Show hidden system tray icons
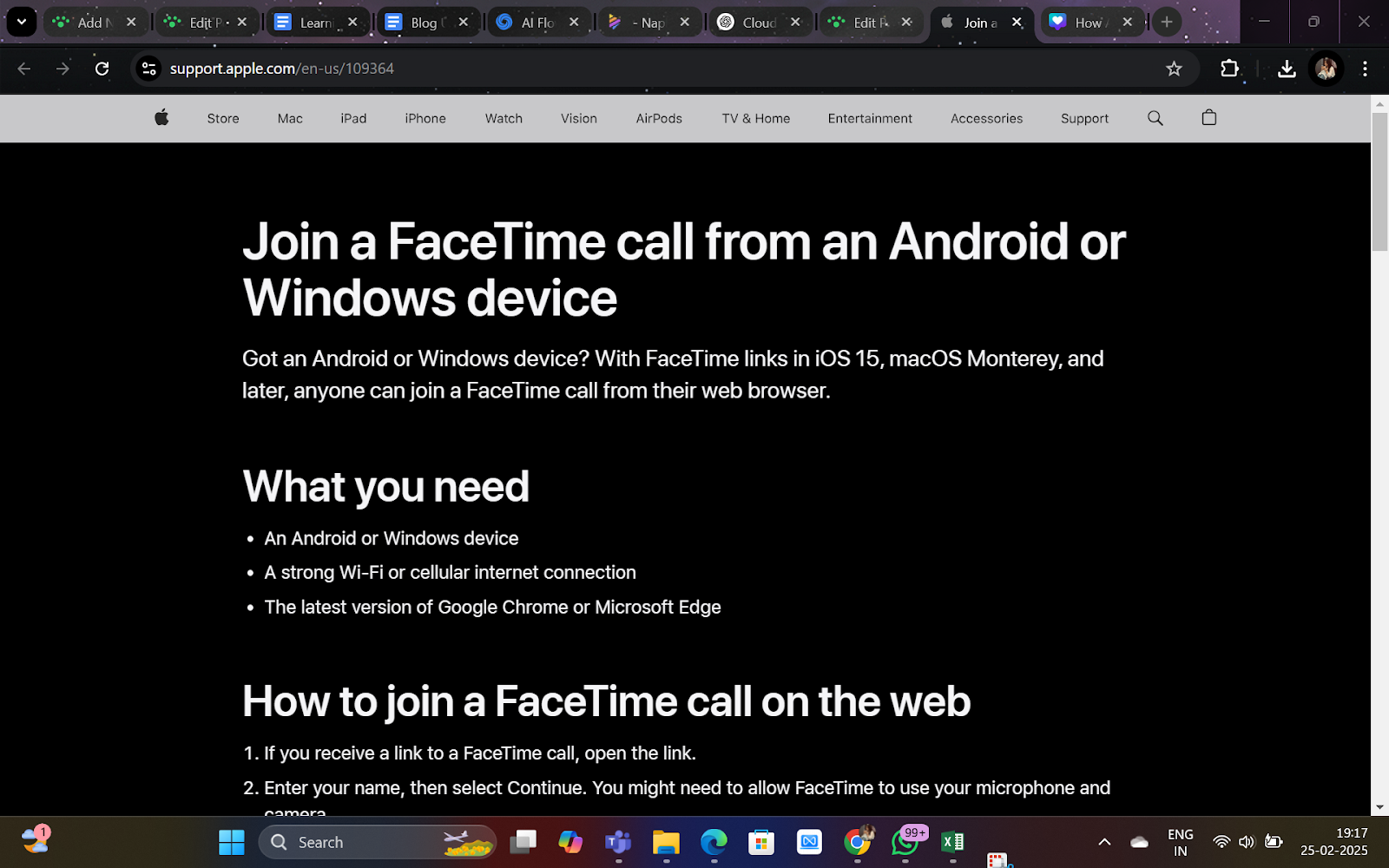This screenshot has height=868, width=1389. [1104, 842]
